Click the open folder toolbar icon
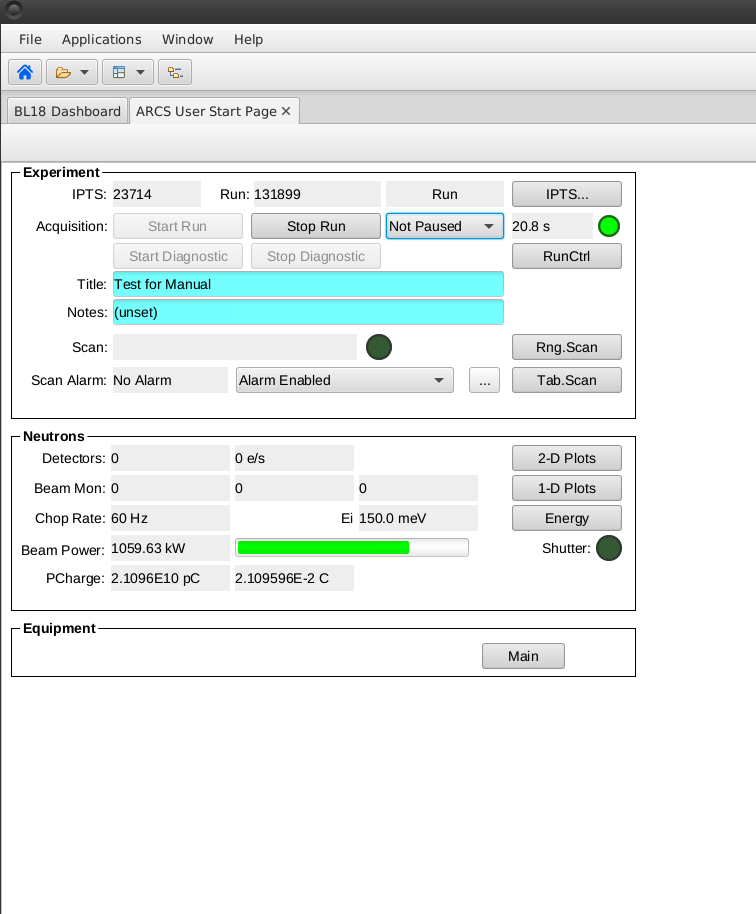This screenshot has height=914, width=756. [64, 72]
